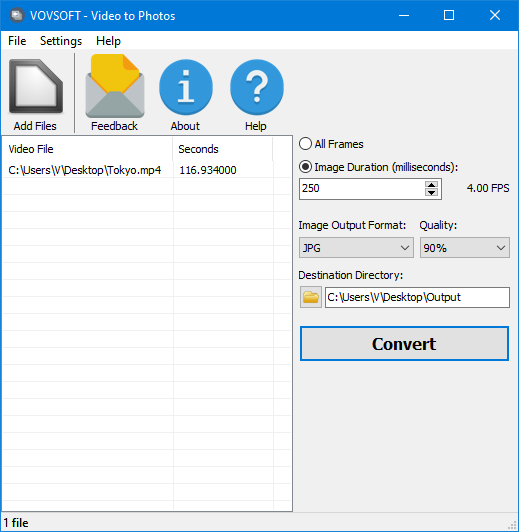This screenshot has width=519, height=532.
Task: Click the VOVSOFT app icon in title bar
Action: (16, 15)
